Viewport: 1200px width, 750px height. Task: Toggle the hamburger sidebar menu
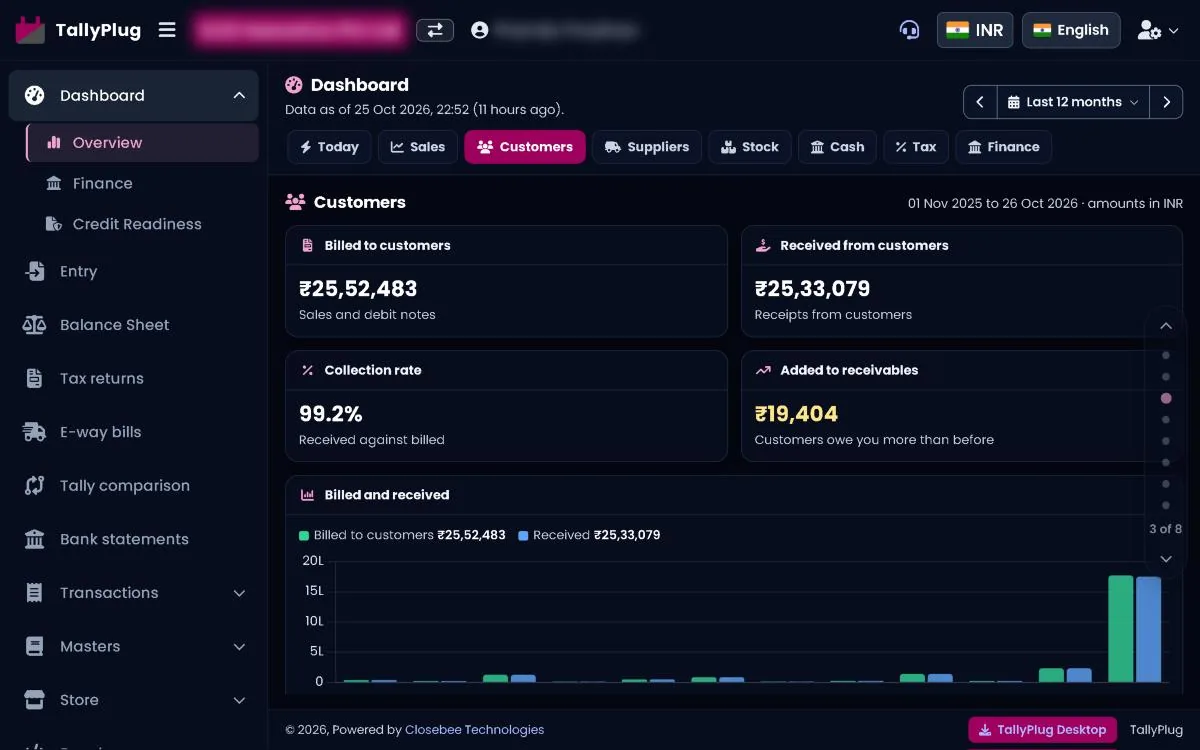(x=167, y=30)
